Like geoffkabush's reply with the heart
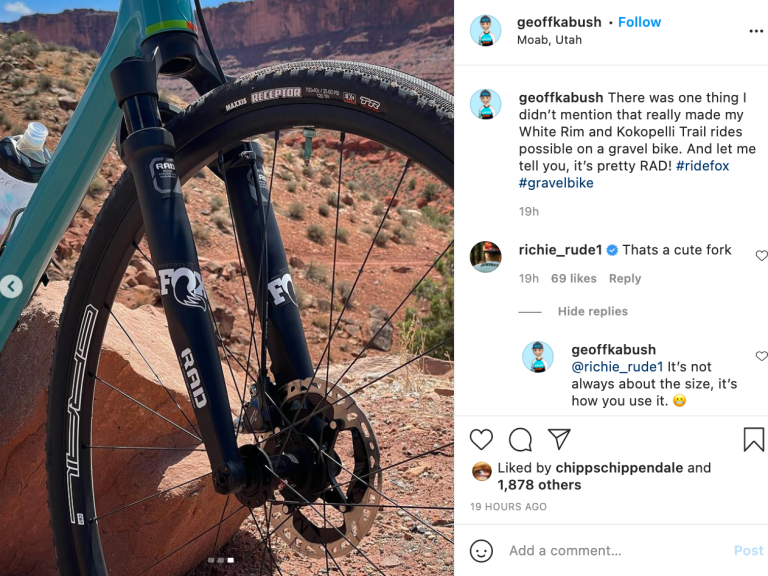This screenshot has width=768, height=576. pyautogui.click(x=762, y=356)
